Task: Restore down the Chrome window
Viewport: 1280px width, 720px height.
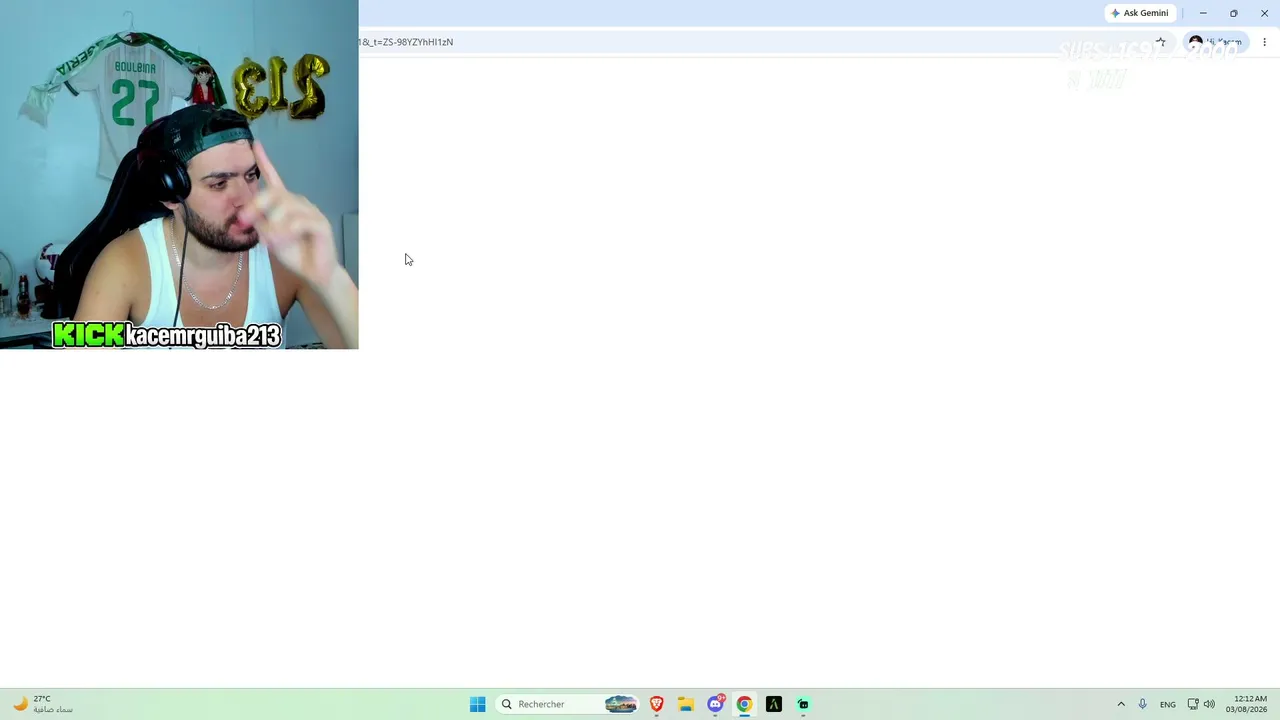Action: click(1233, 13)
